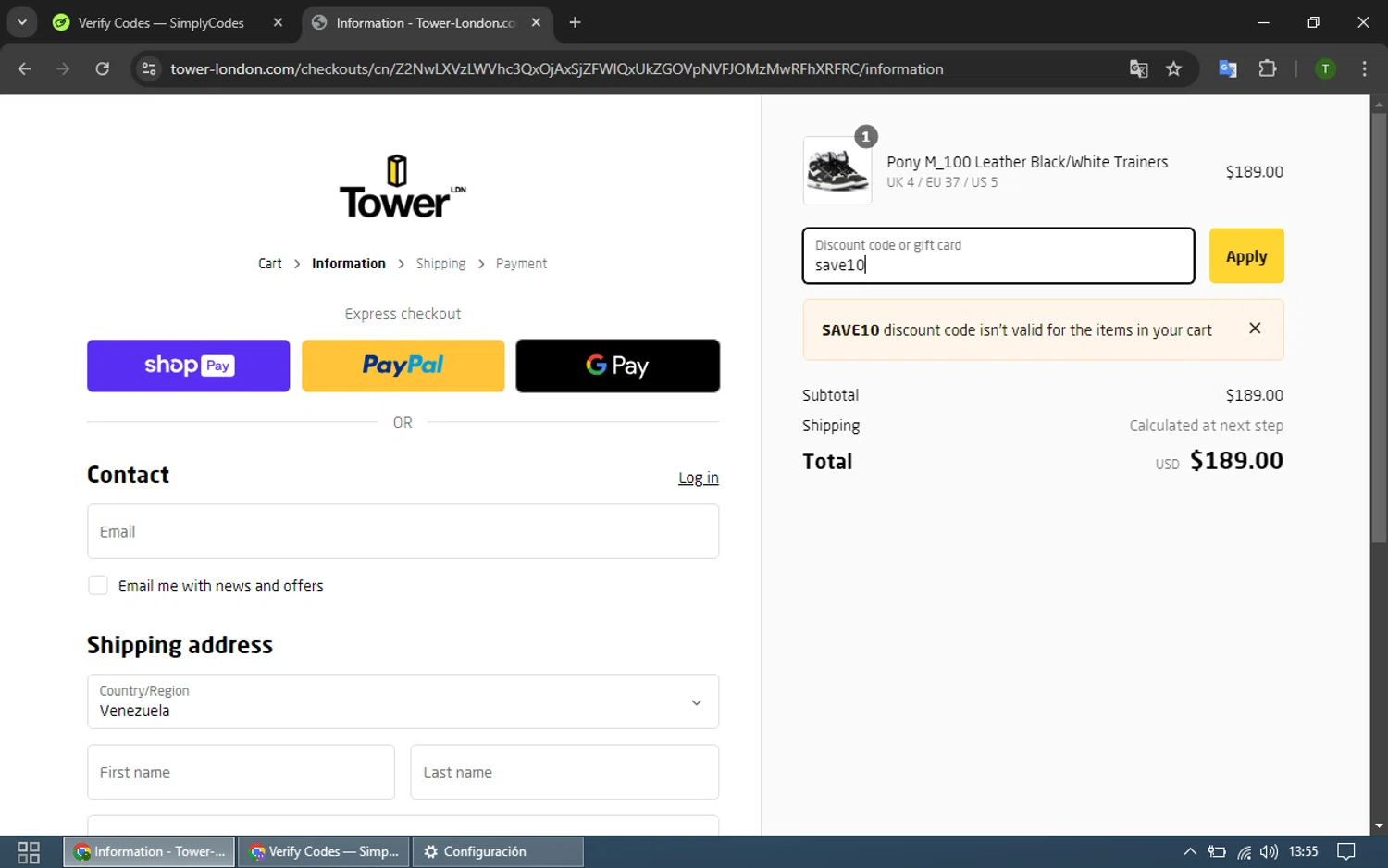Click the browser forward arrow
Viewport: 1388px width, 868px height.
tap(63, 68)
